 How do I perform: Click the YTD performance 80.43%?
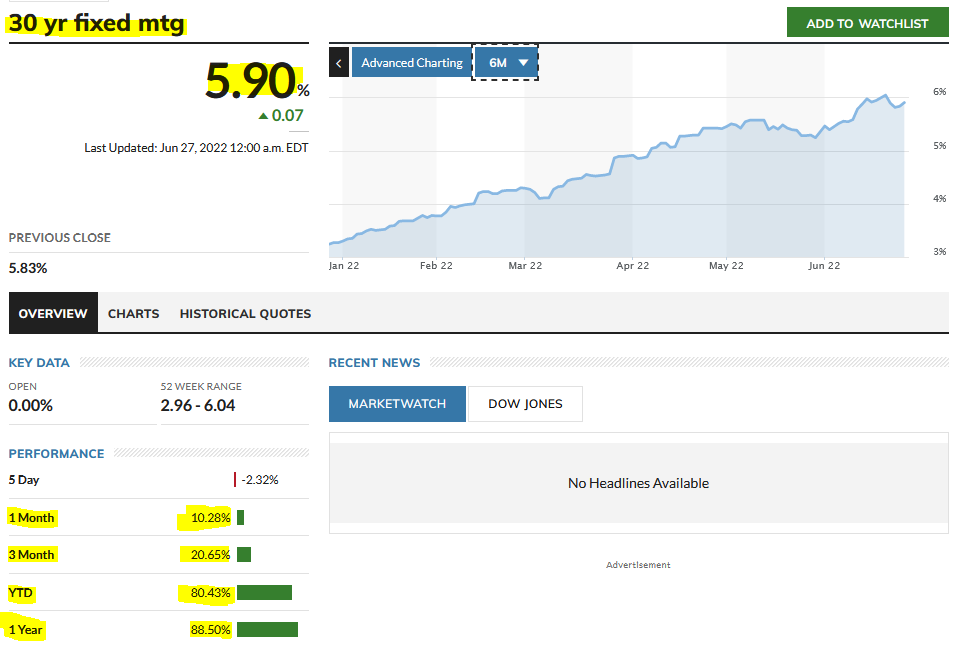(x=210, y=593)
